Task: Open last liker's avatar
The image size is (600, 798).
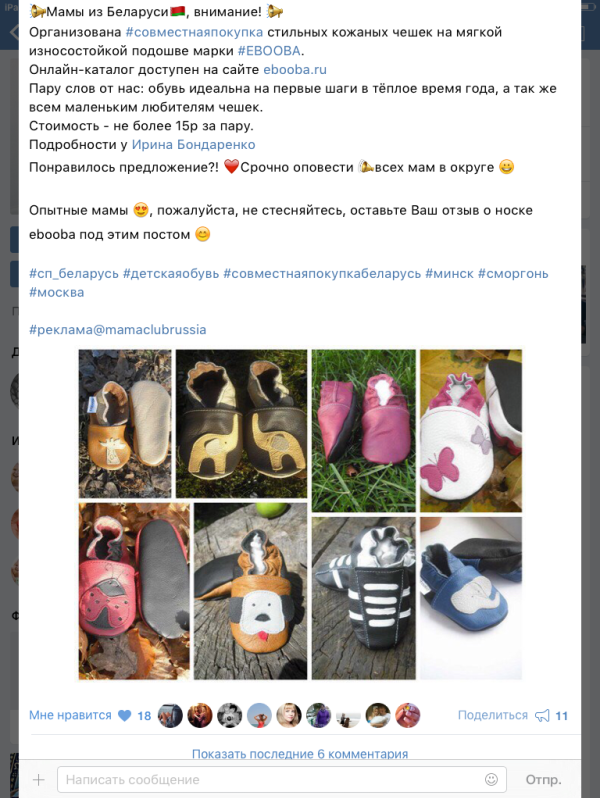Action: pos(407,715)
